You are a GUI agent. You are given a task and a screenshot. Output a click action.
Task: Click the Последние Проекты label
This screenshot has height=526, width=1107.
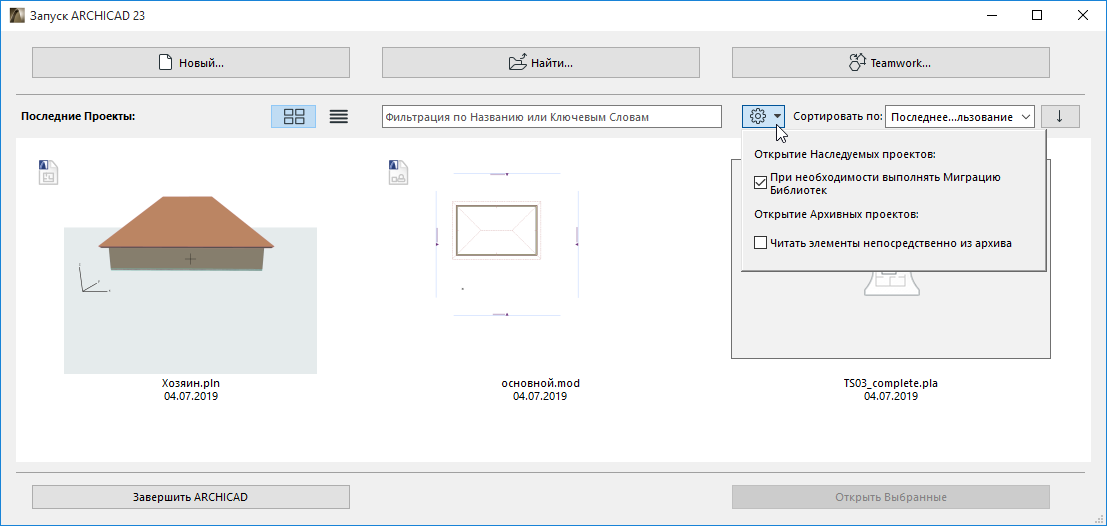78,116
